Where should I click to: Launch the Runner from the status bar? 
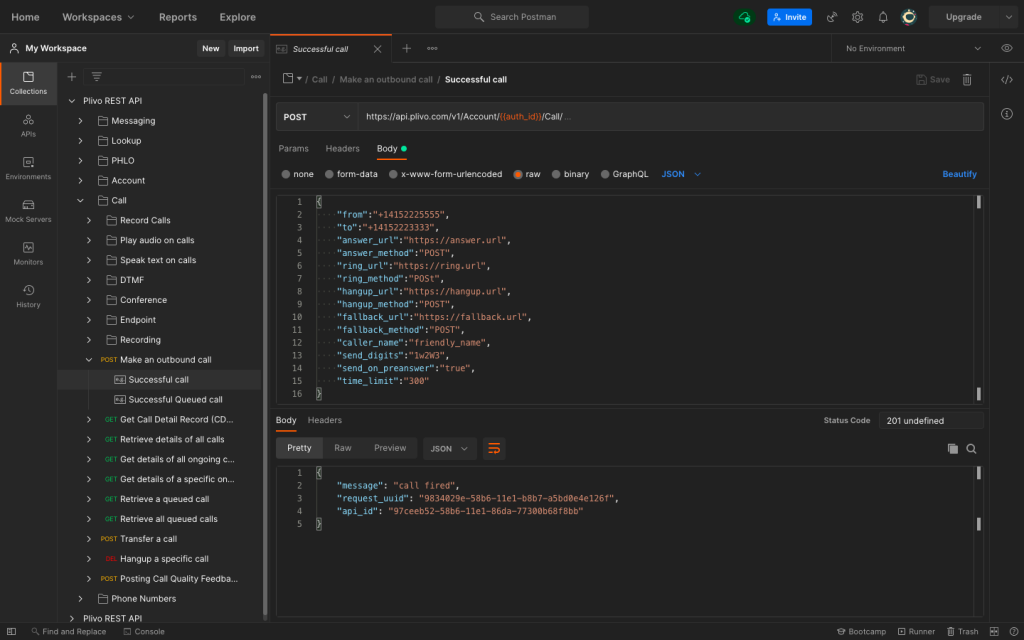tap(916, 631)
